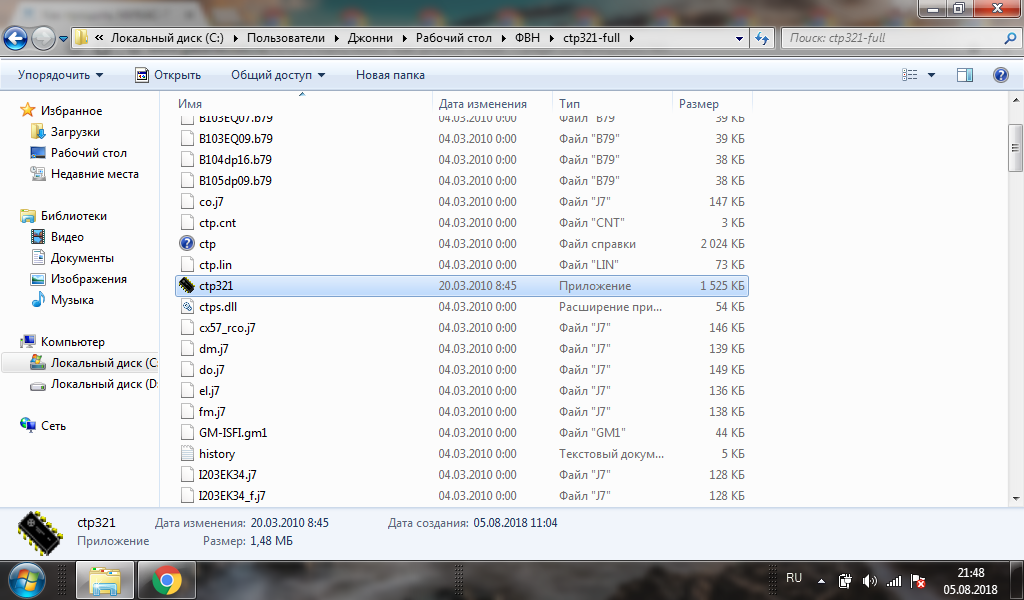Click the ctp help file icon
1024x600 pixels.
coord(187,244)
